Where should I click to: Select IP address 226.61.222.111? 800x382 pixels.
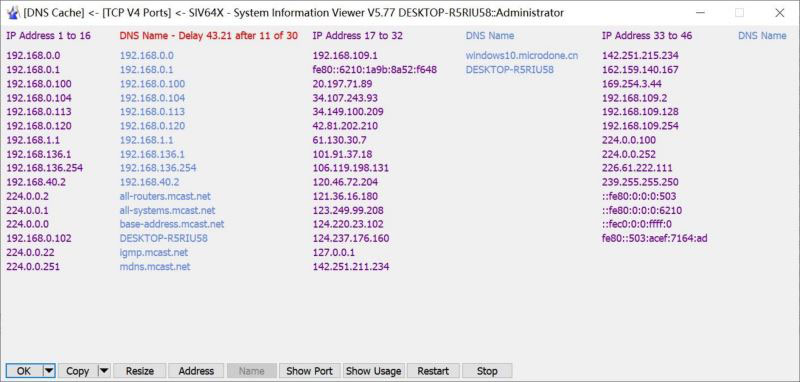[x=637, y=168]
